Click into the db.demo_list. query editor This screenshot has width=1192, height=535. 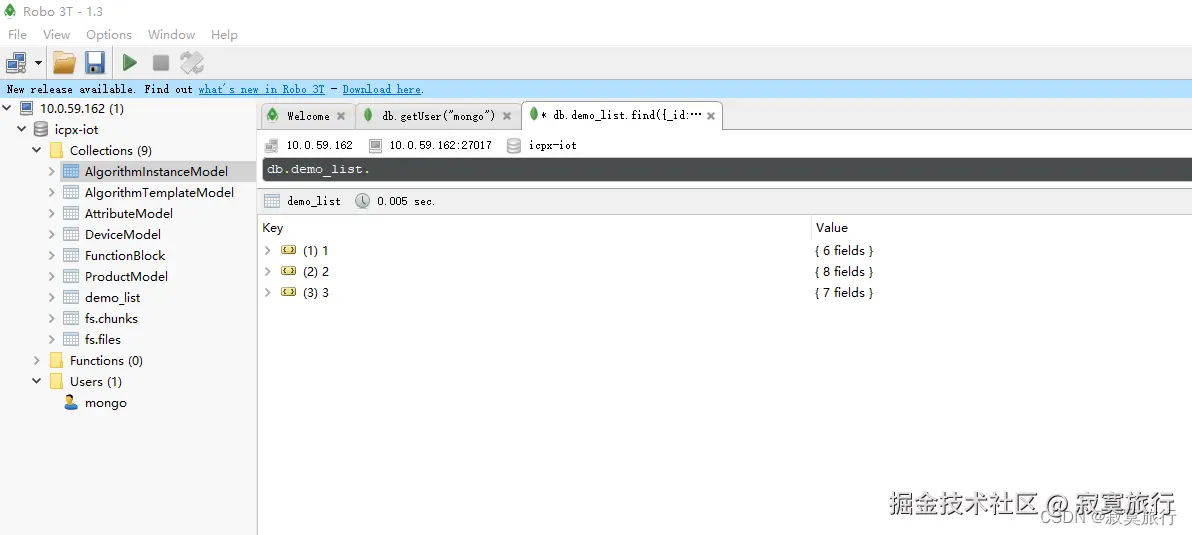727,169
